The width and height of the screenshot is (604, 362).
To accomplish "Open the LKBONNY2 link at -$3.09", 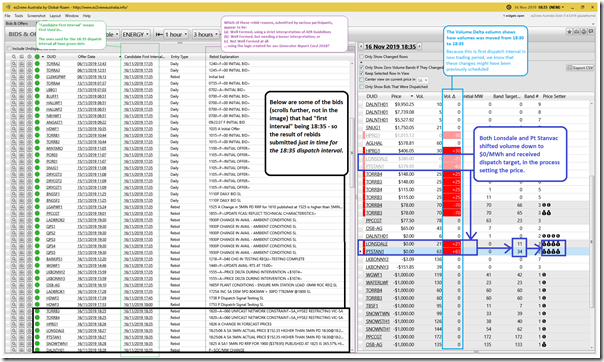I will [377, 259].
